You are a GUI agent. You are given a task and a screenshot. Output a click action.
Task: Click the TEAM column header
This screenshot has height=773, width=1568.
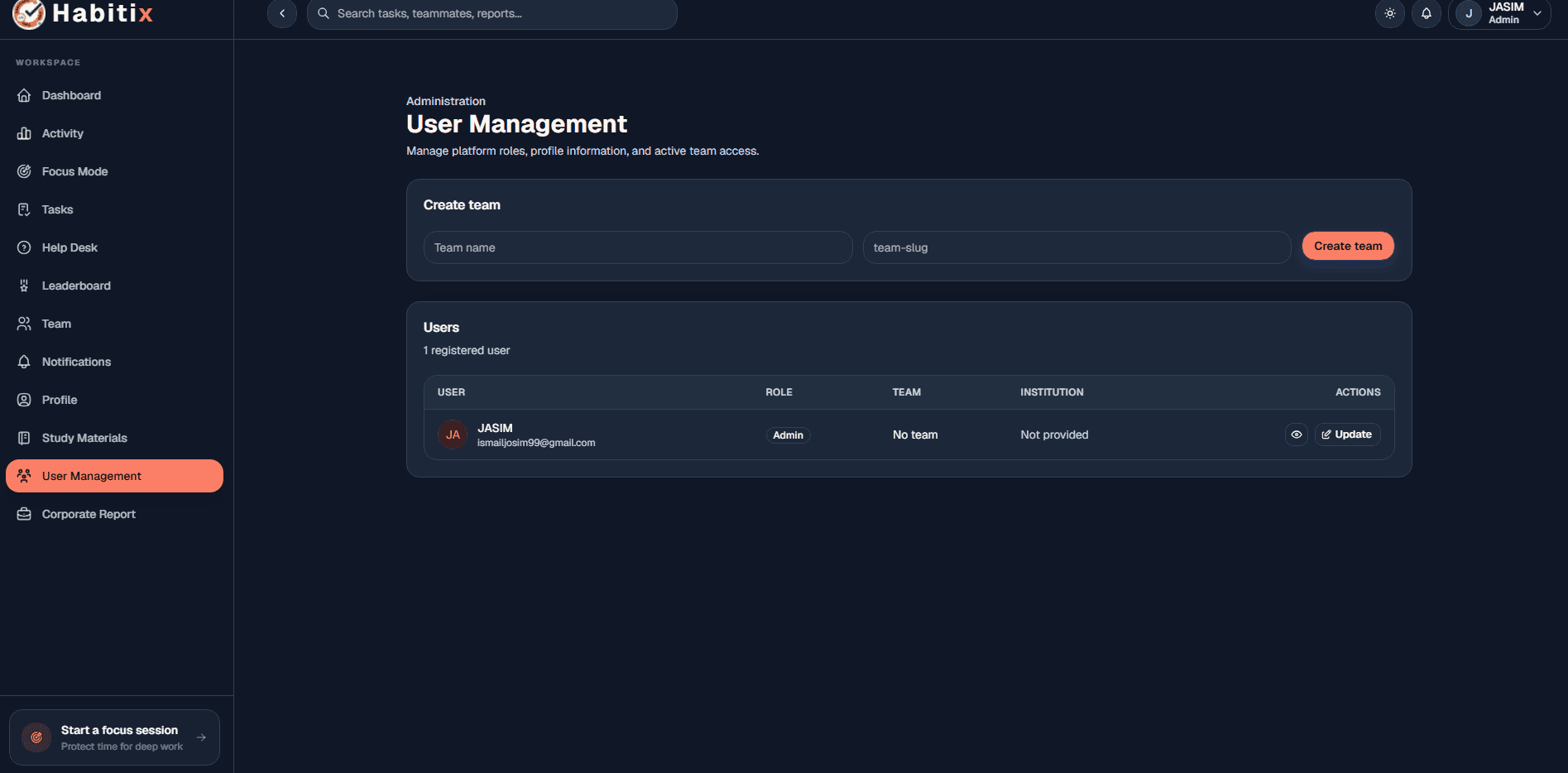(906, 392)
